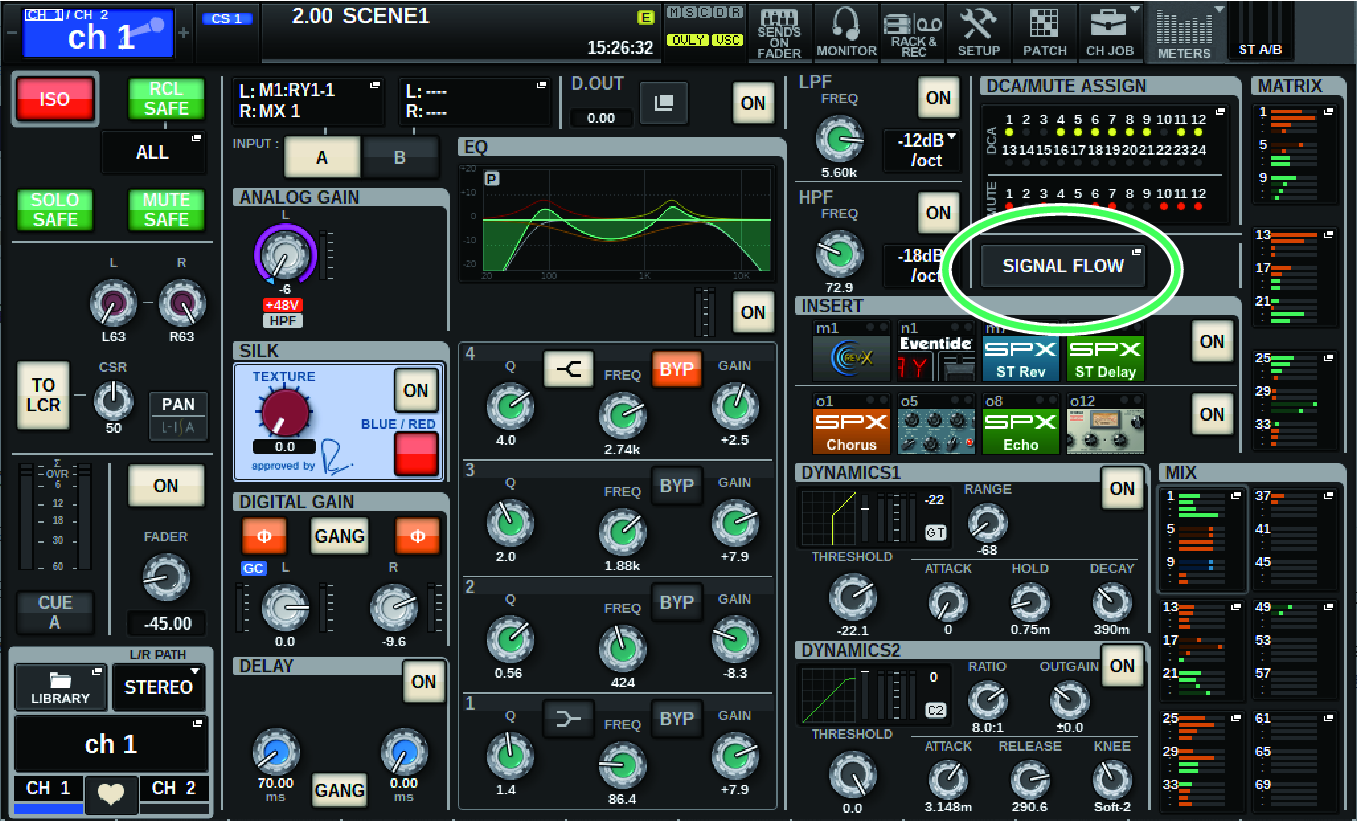1358x821 pixels.
Task: Open the L/R PATH STEREO dropdown
Action: pos(159,688)
